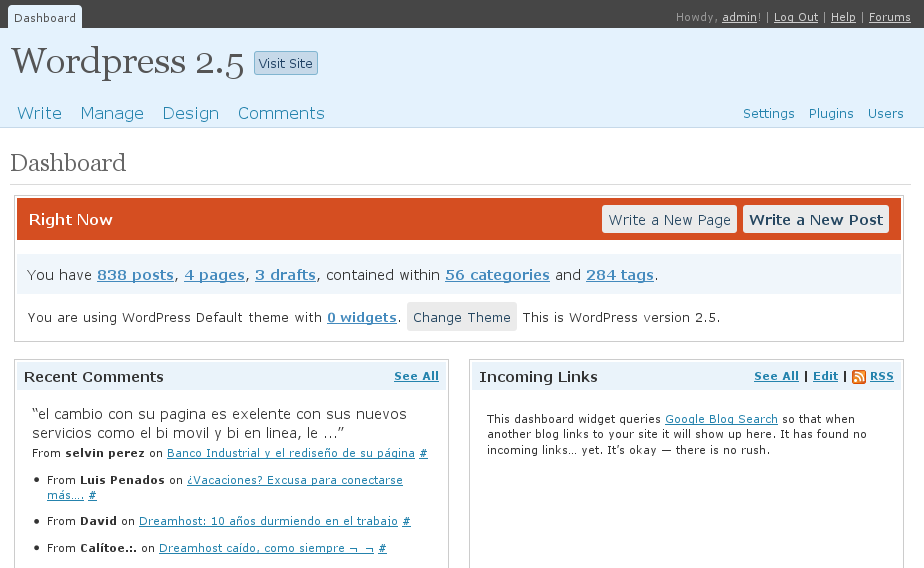This screenshot has width=924, height=568.
Task: Open the # permalink after Banco Industrial comment
Action: pos(423,453)
